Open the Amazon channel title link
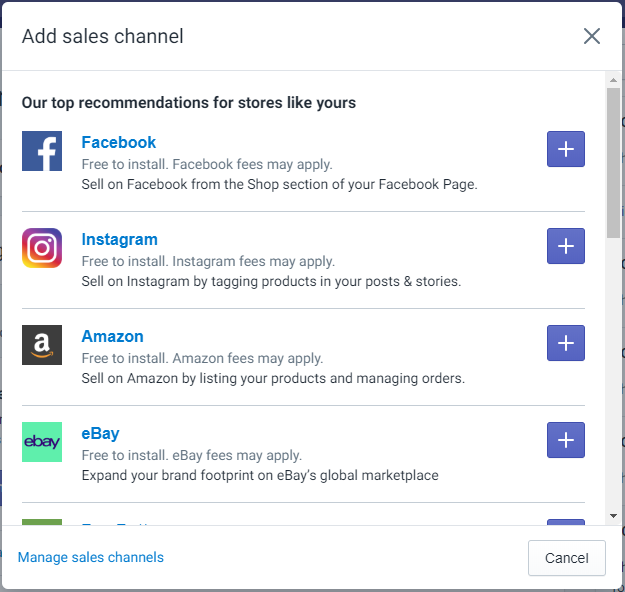 coord(112,336)
